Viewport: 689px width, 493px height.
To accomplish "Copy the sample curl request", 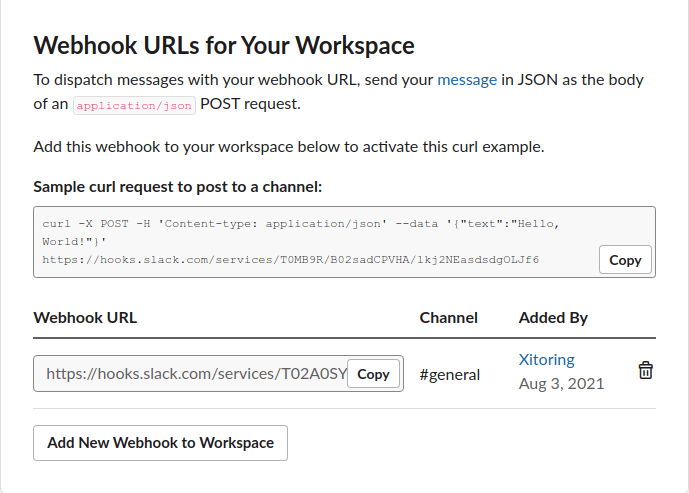I will tap(625, 260).
